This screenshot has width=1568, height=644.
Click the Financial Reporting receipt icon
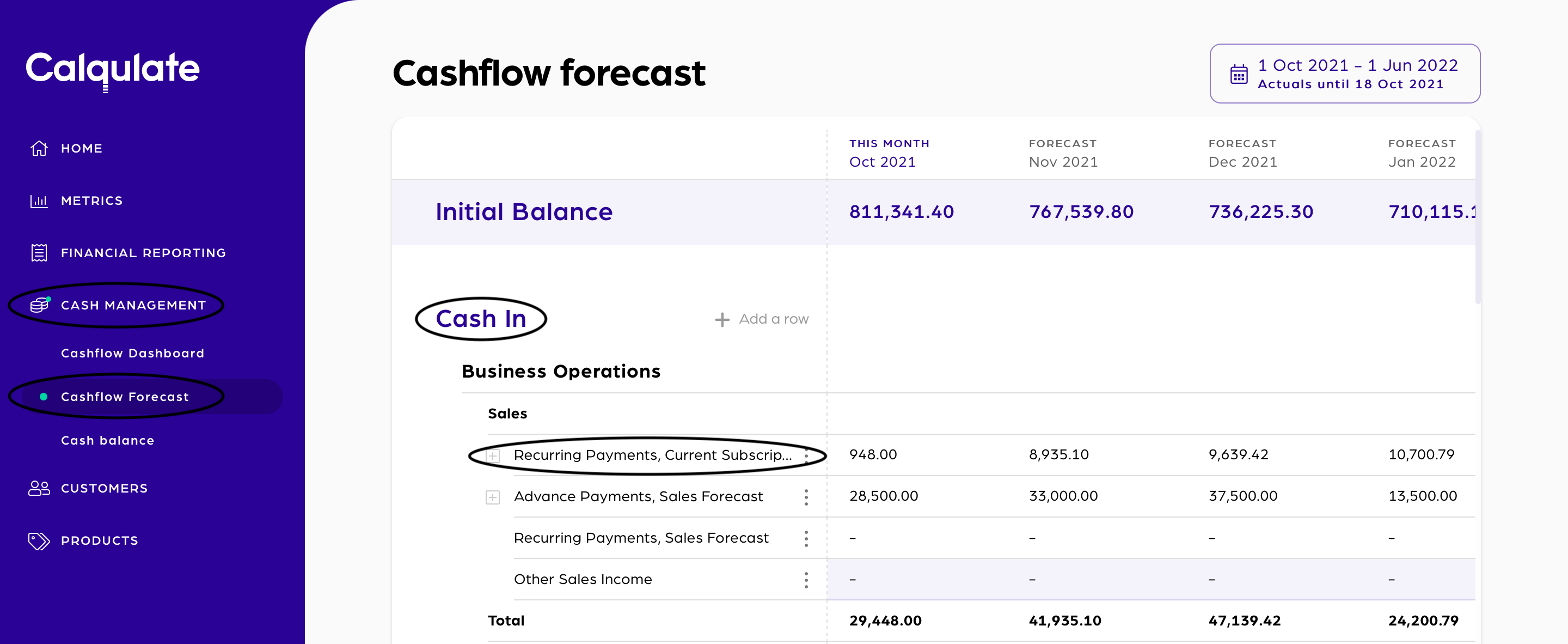pyautogui.click(x=39, y=253)
